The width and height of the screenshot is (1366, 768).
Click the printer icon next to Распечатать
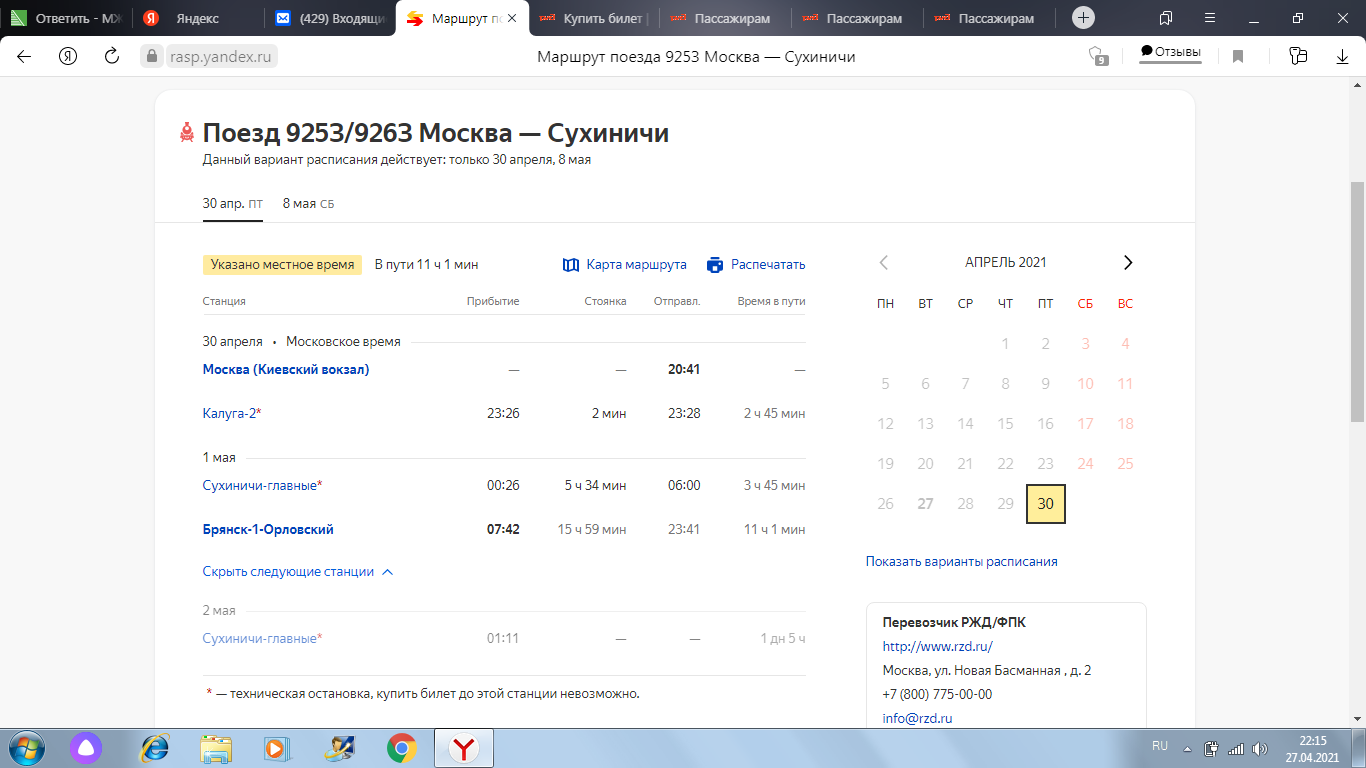pos(714,265)
